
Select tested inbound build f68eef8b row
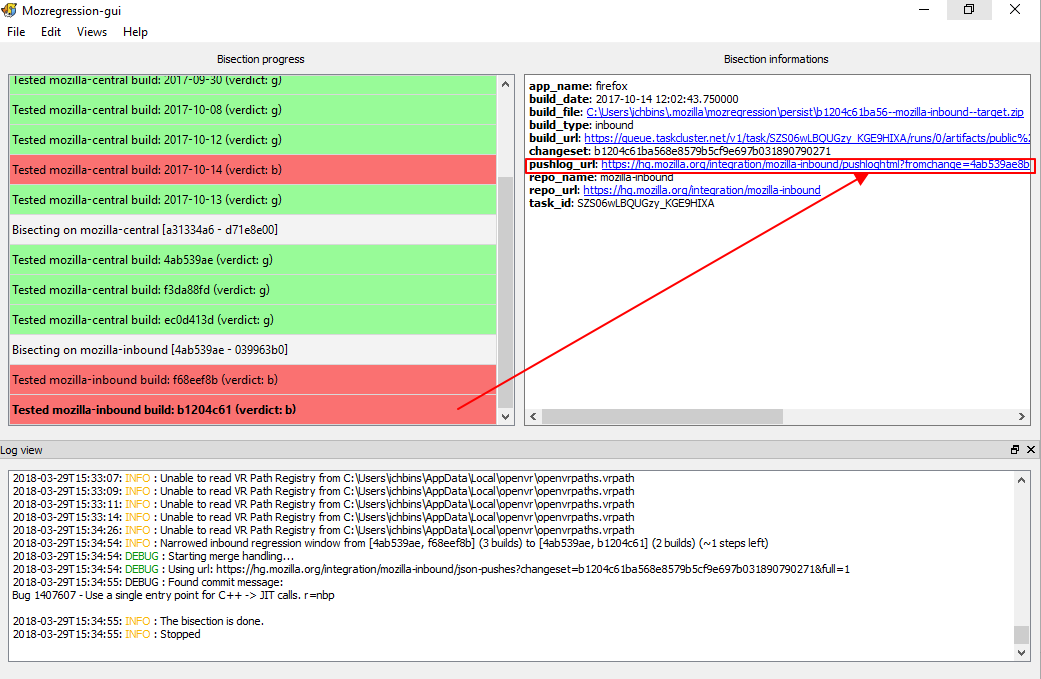[253, 380]
